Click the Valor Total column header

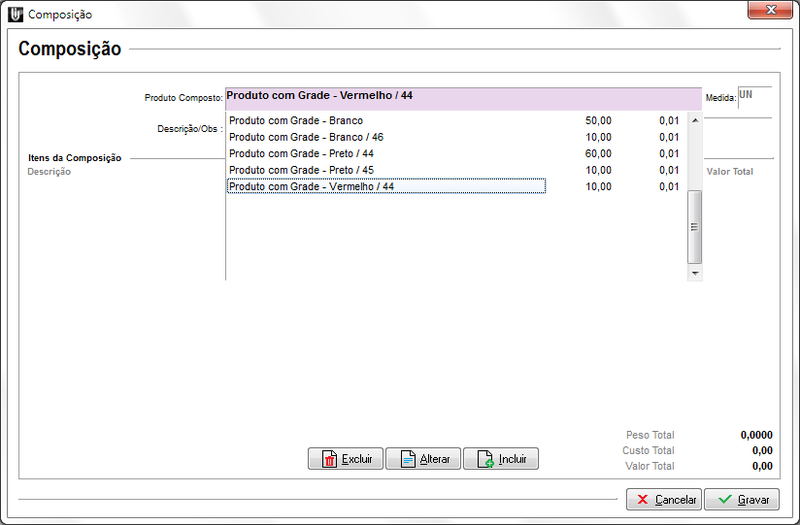pyautogui.click(x=729, y=172)
